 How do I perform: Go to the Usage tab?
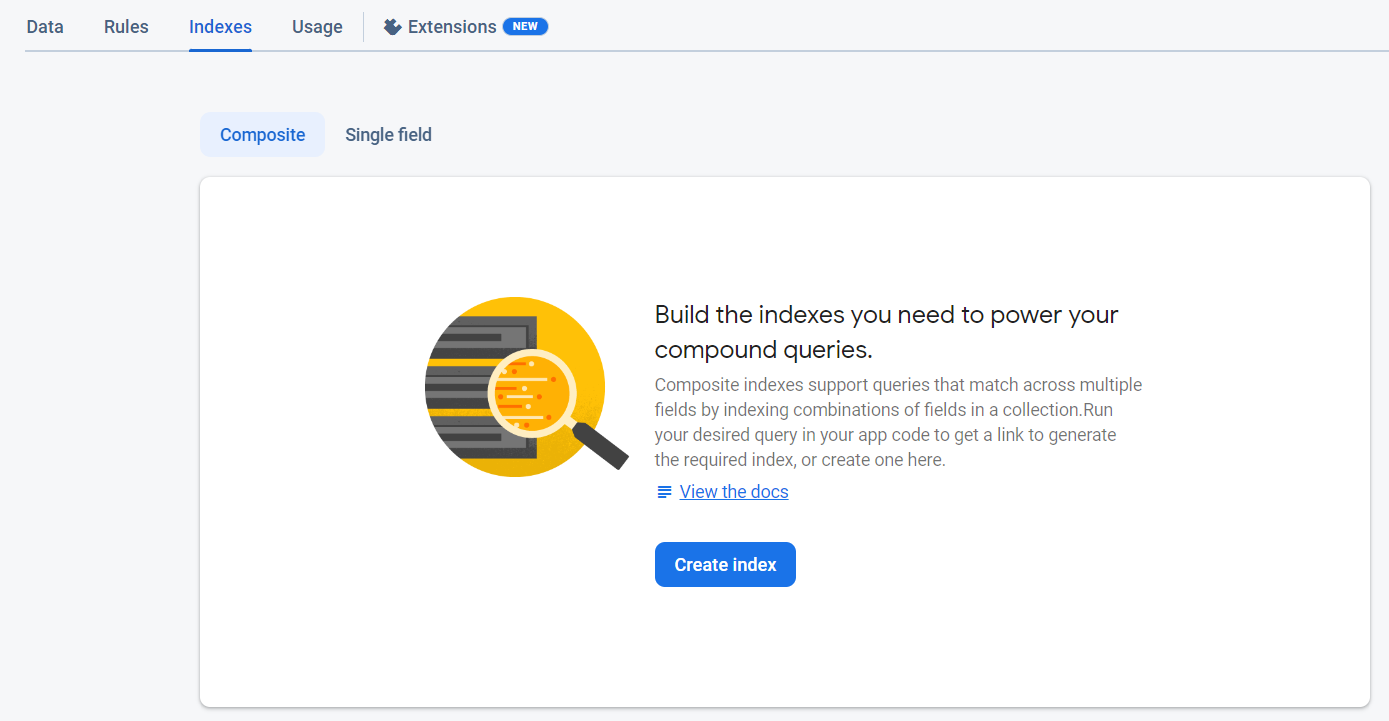click(x=317, y=27)
